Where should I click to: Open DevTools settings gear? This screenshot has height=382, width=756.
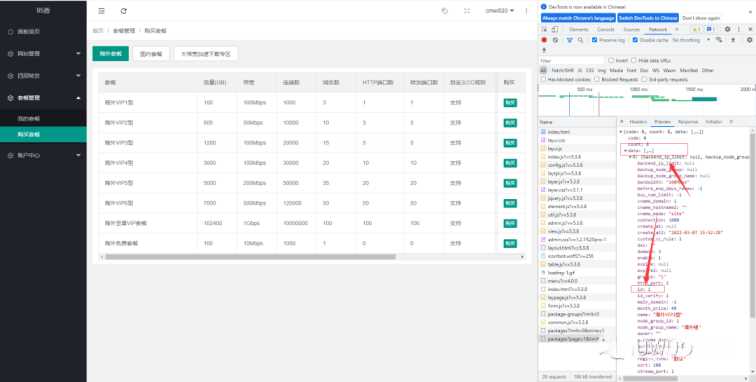coord(728,29)
